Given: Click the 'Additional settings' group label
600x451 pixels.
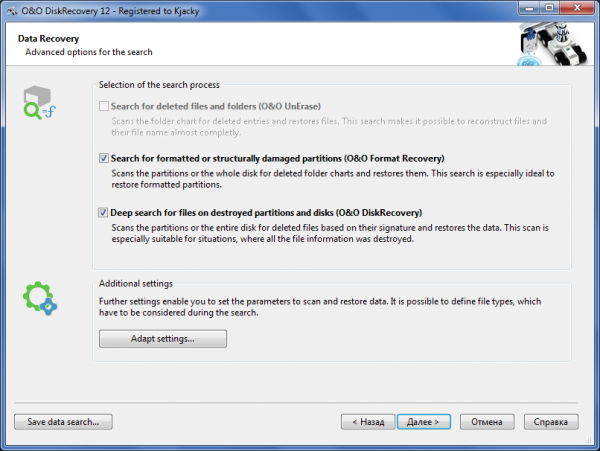Looking at the screenshot, I should click(x=136, y=283).
